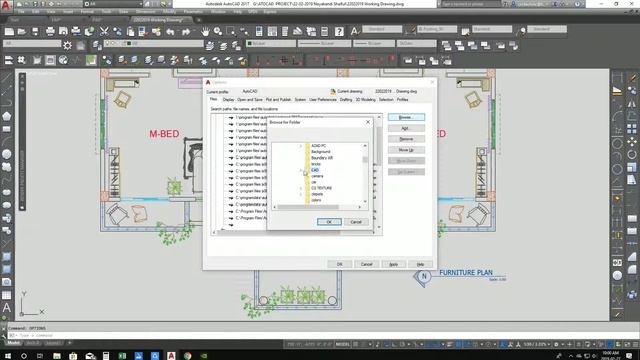Expand the ACAD PC folder node
Image resolution: width=640 pixels, height=360 pixels.
pyautogui.click(x=301, y=146)
